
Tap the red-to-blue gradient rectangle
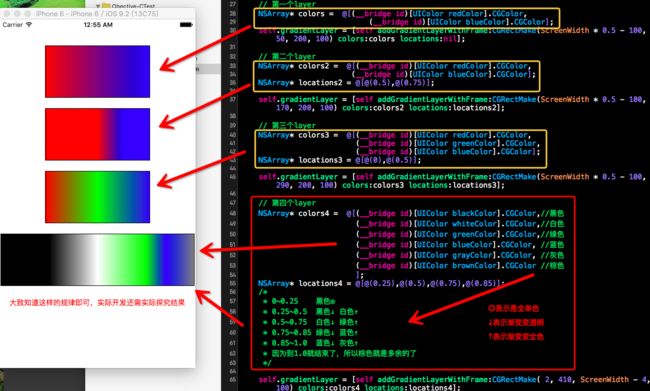[97, 72]
